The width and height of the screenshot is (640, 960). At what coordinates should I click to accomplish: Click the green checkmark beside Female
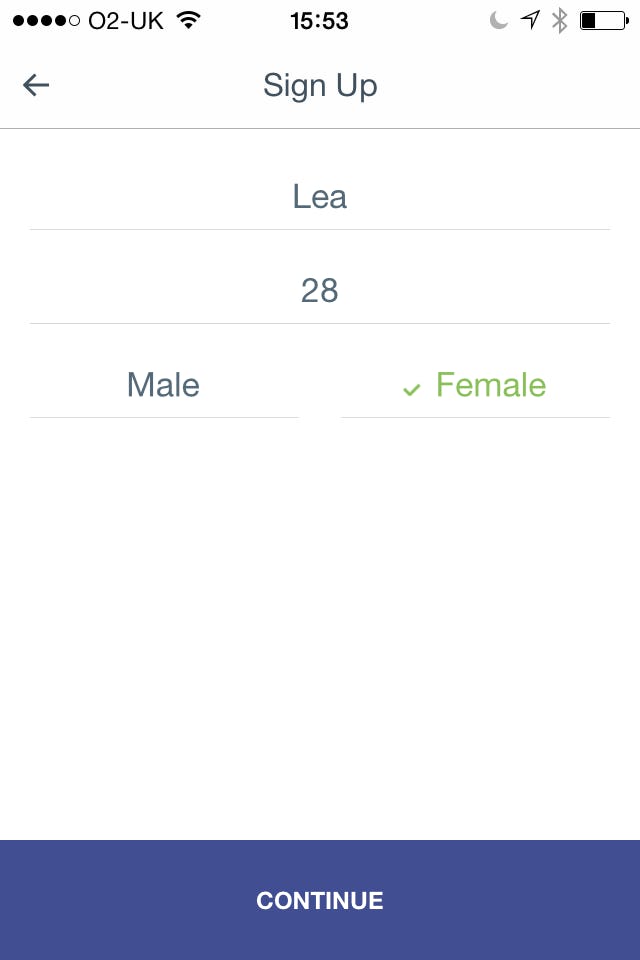click(x=411, y=389)
